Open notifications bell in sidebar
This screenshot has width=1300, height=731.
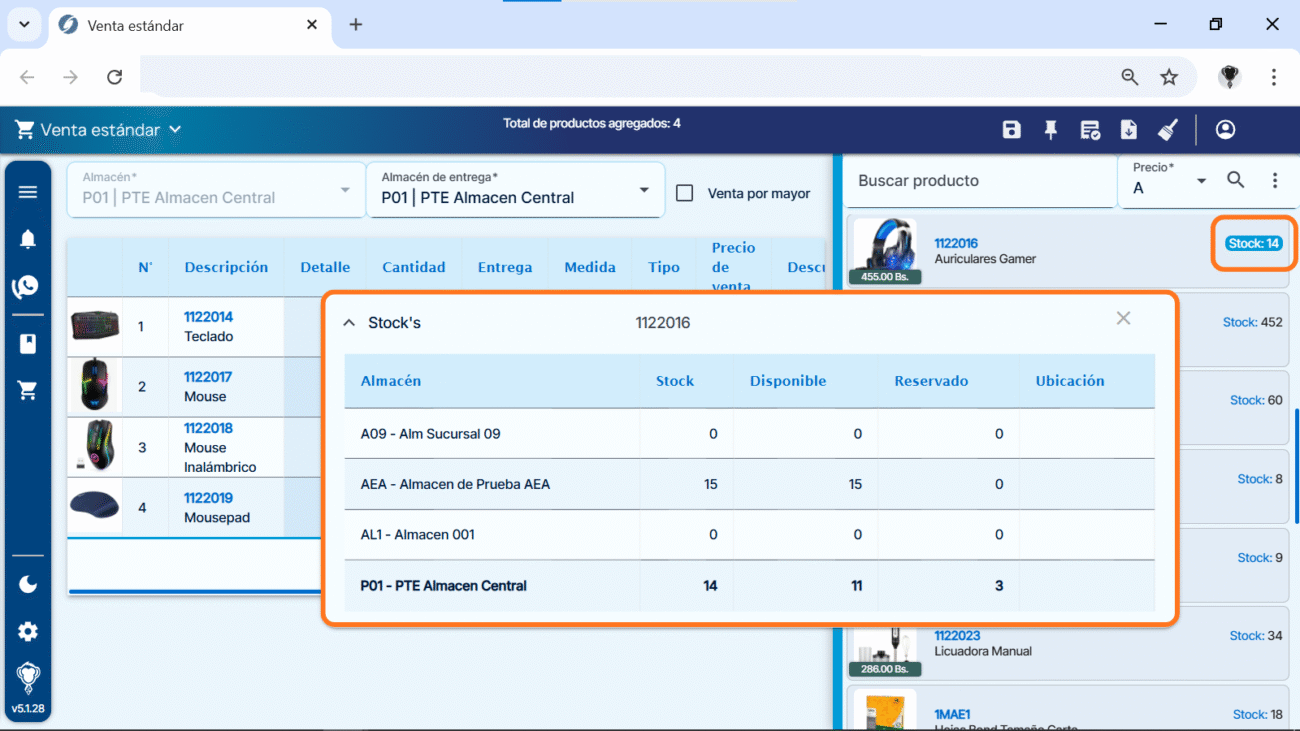[x=28, y=239]
